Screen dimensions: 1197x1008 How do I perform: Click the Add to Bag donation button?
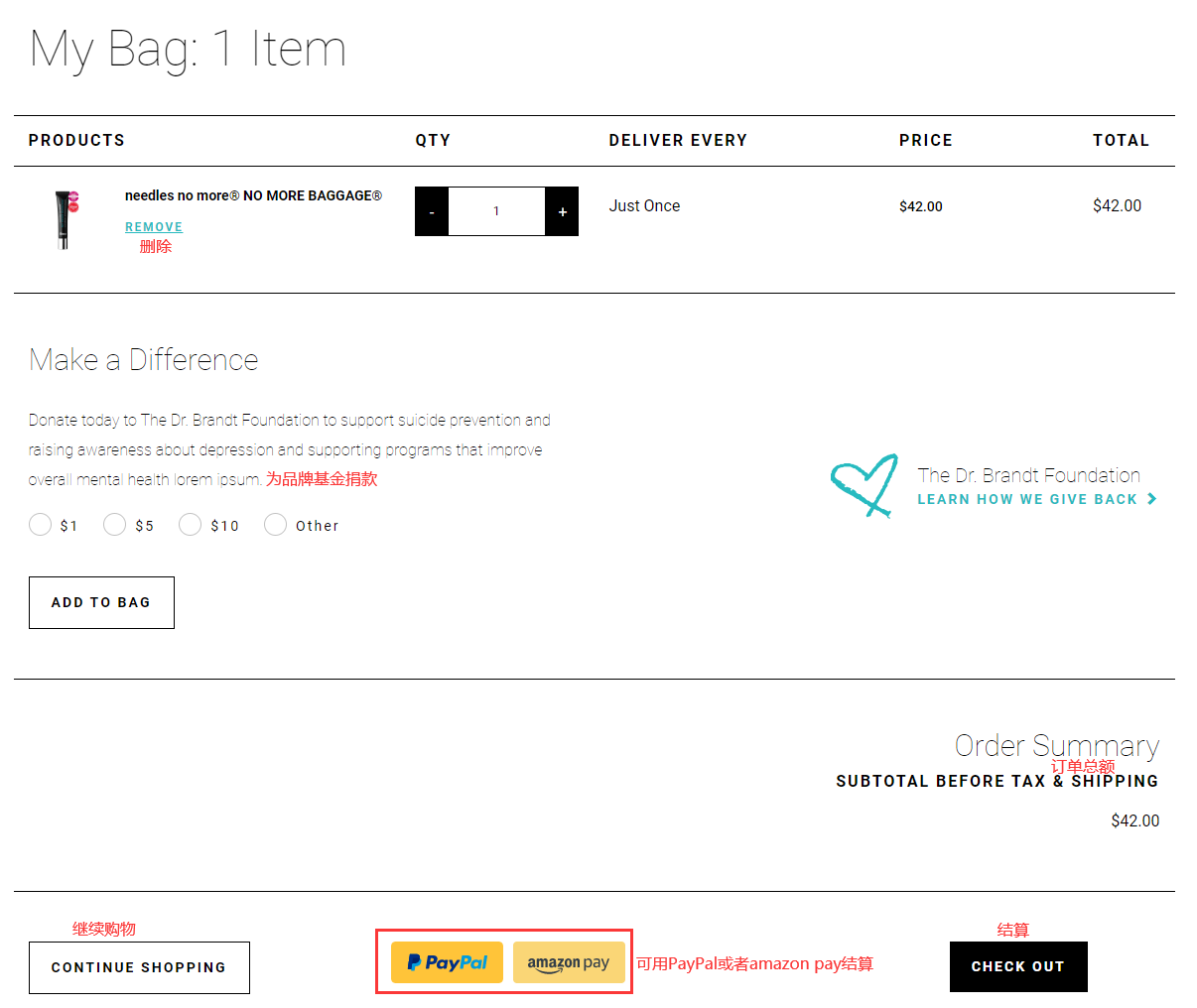click(x=101, y=602)
